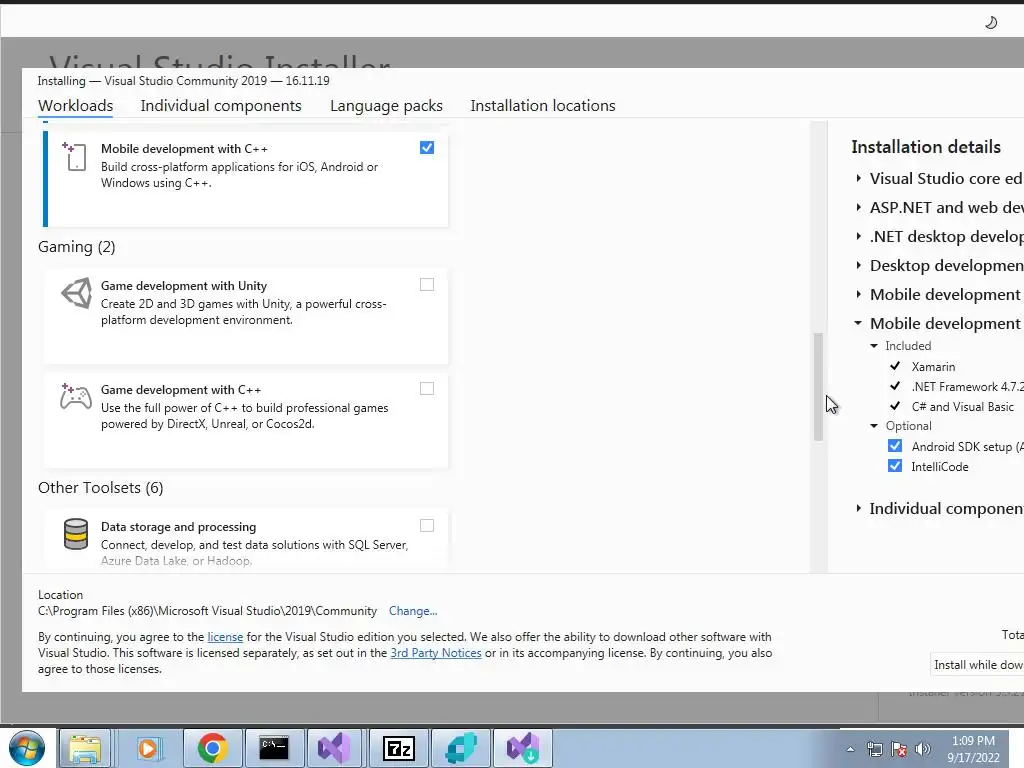This screenshot has width=1024, height=768.
Task: Collapse the expanded Mobile development node
Action: (858, 323)
